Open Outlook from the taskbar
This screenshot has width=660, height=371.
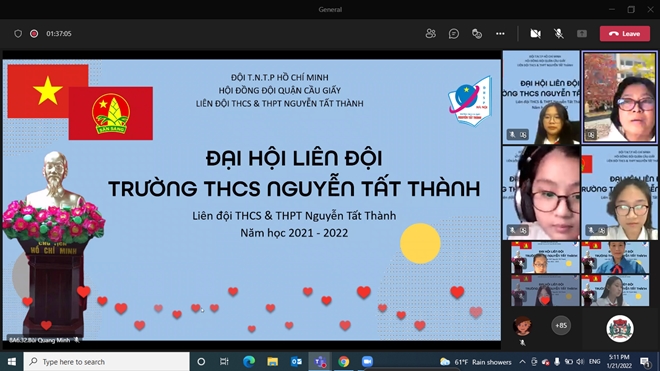[x=296, y=362]
